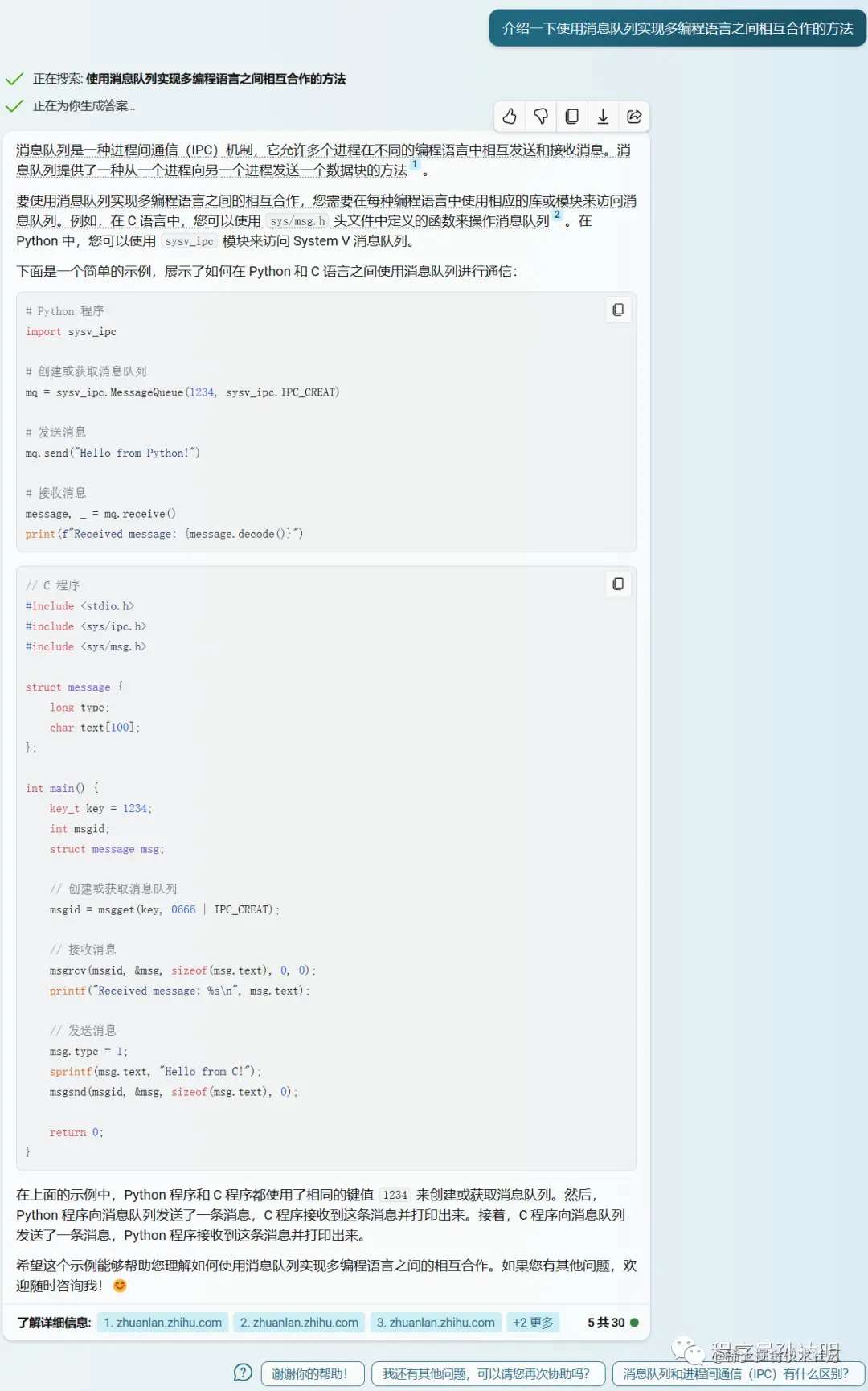868x1391 pixels.
Task: Click the download export icon
Action: point(603,117)
